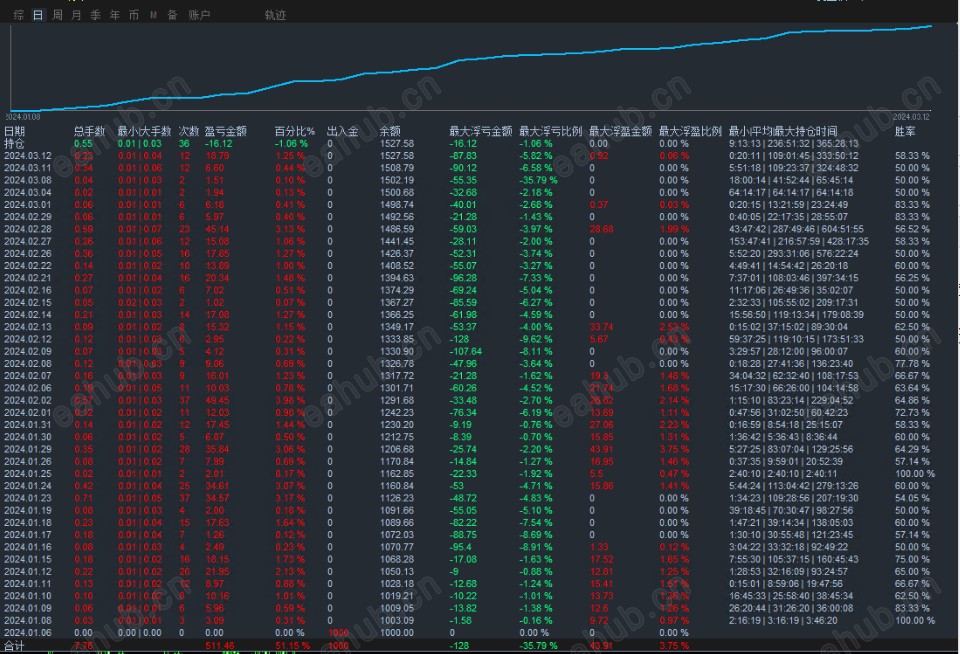This screenshot has height=654, width=960.
Task: Switch to the 综 summary tab
Action: click(19, 15)
